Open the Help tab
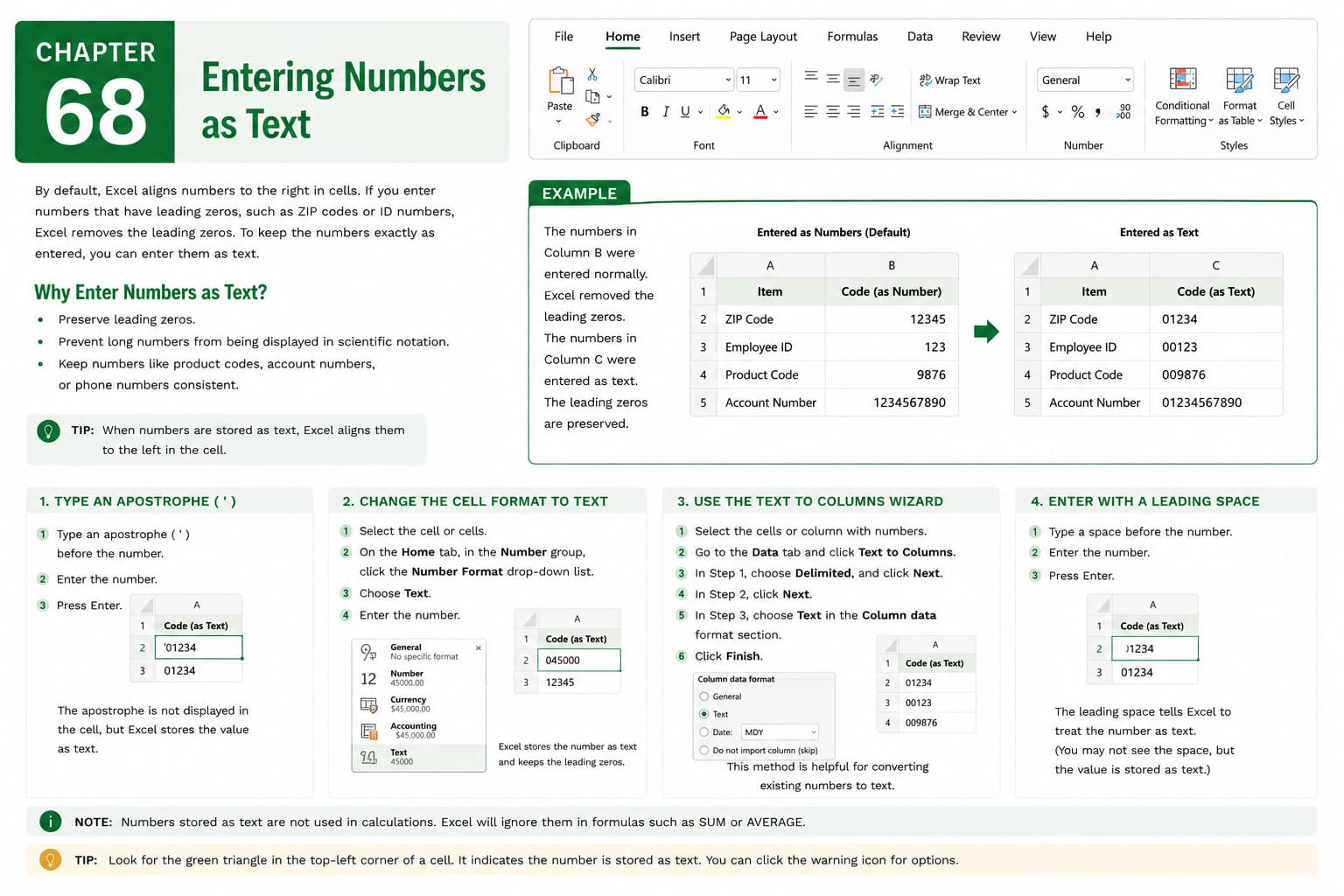This screenshot has width=1344, height=896. [1099, 37]
